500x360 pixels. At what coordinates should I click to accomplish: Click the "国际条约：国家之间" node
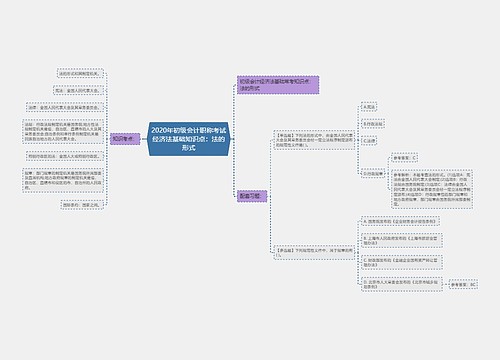[x=82, y=205]
